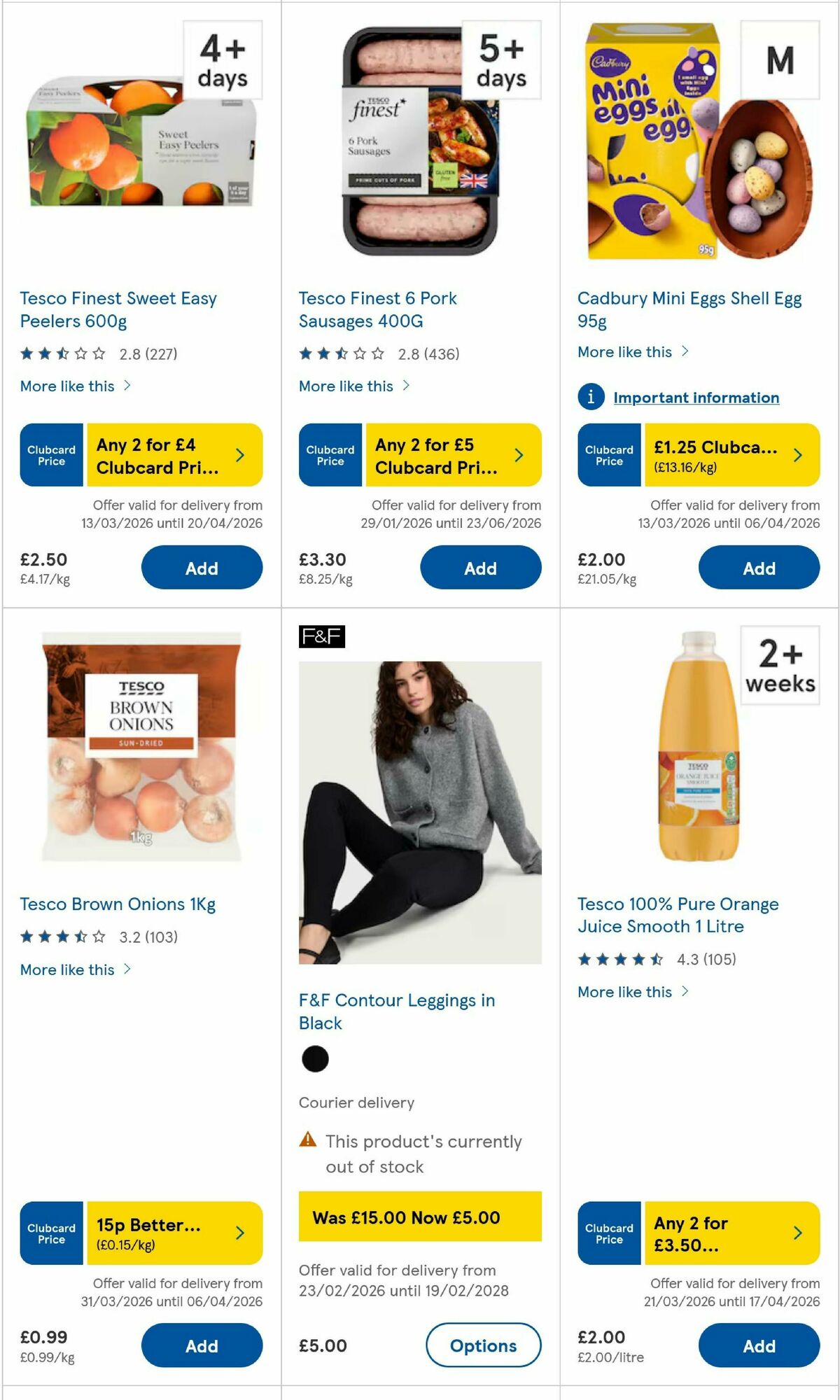Click the info icon next to Important information
This screenshot has width=840, height=1400.
click(591, 397)
